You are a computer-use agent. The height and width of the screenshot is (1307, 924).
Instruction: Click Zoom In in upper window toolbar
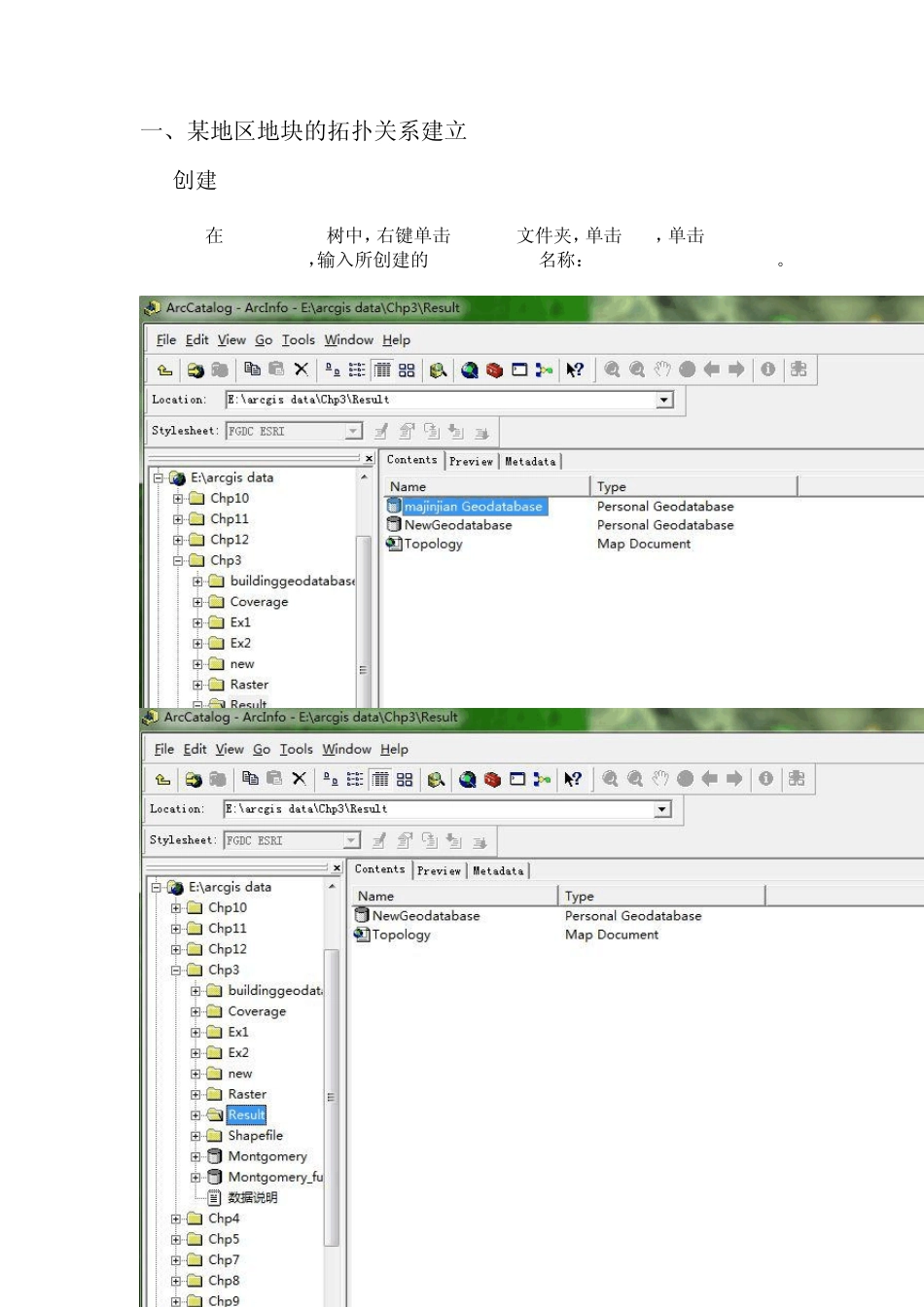point(612,370)
